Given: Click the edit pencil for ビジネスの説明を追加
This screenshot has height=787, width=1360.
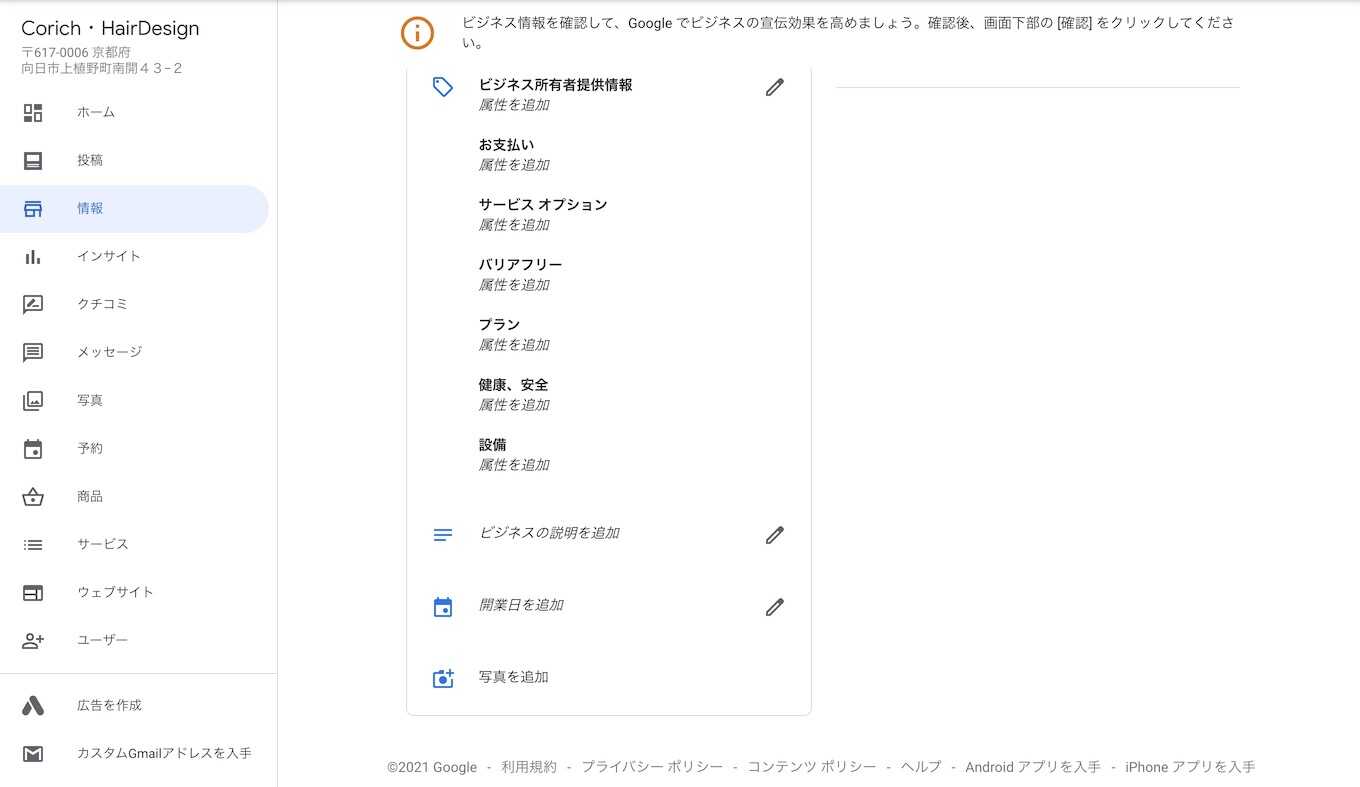Looking at the screenshot, I should pos(774,535).
